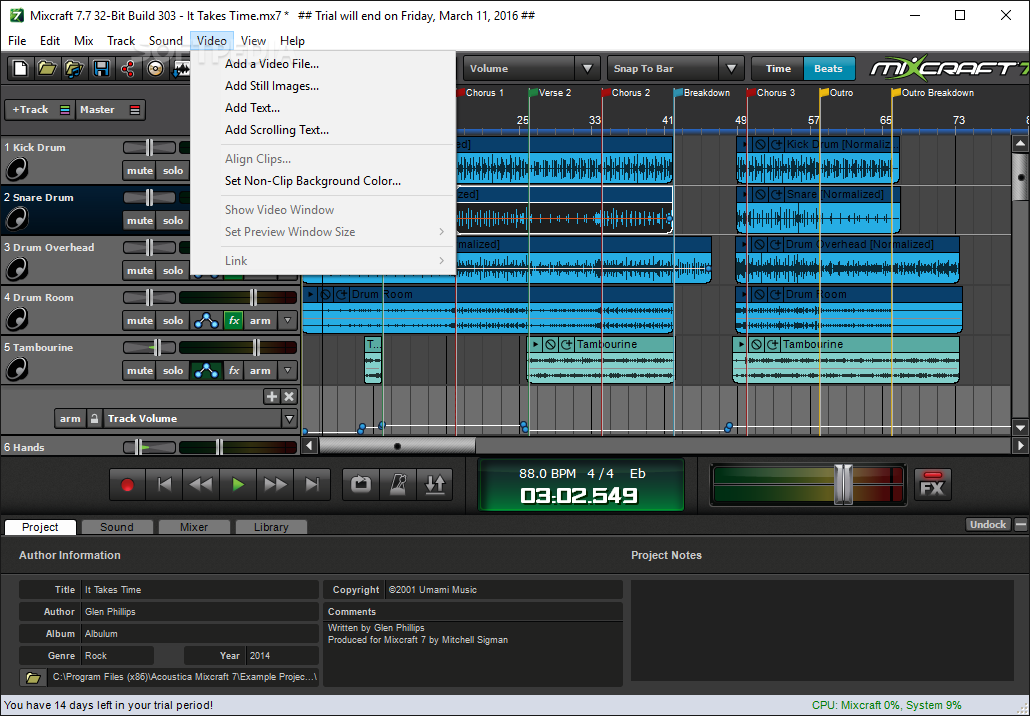Expand the middle Tambourine clip's triangle
The height and width of the screenshot is (716, 1030).
coord(536,344)
